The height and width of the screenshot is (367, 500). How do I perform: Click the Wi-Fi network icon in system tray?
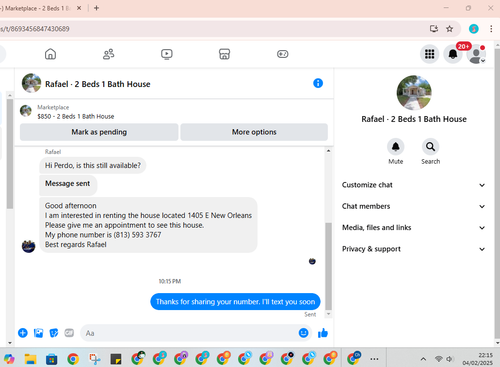point(439,359)
